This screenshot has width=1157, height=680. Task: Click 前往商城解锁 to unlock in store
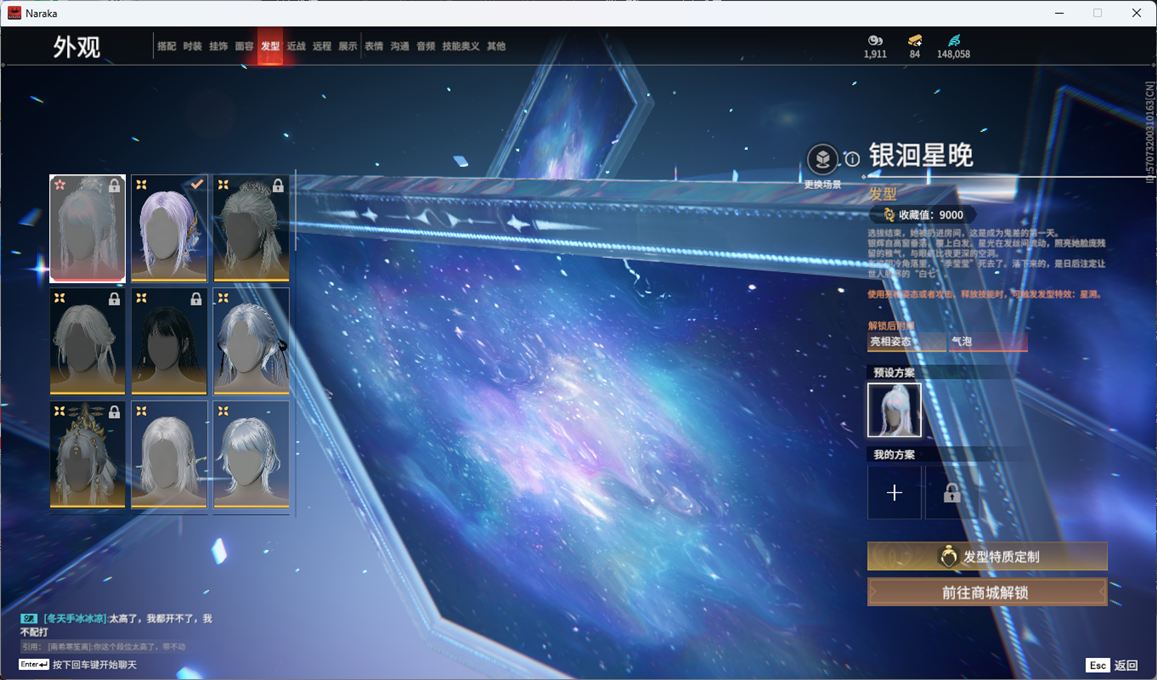[987, 592]
